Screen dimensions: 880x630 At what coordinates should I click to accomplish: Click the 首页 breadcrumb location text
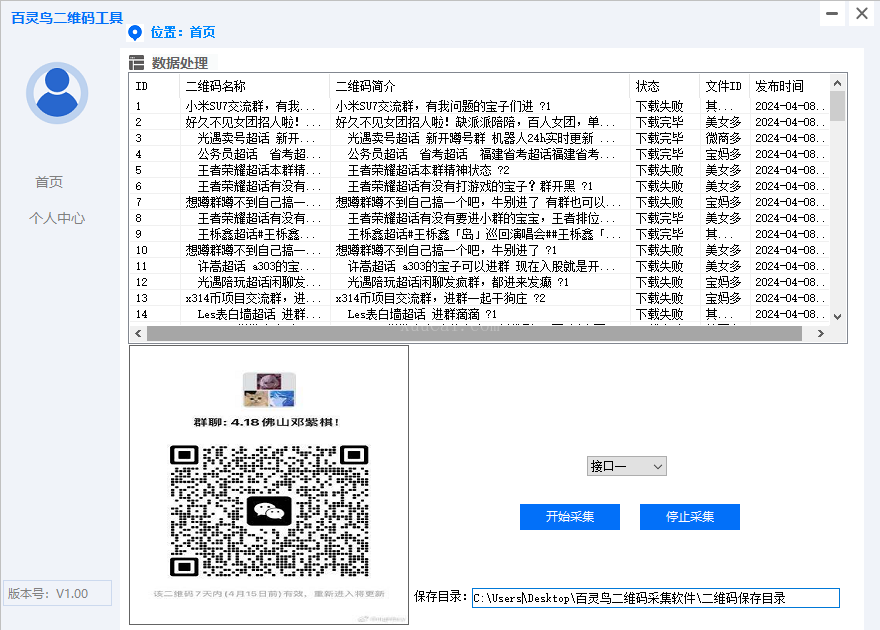click(x=201, y=32)
